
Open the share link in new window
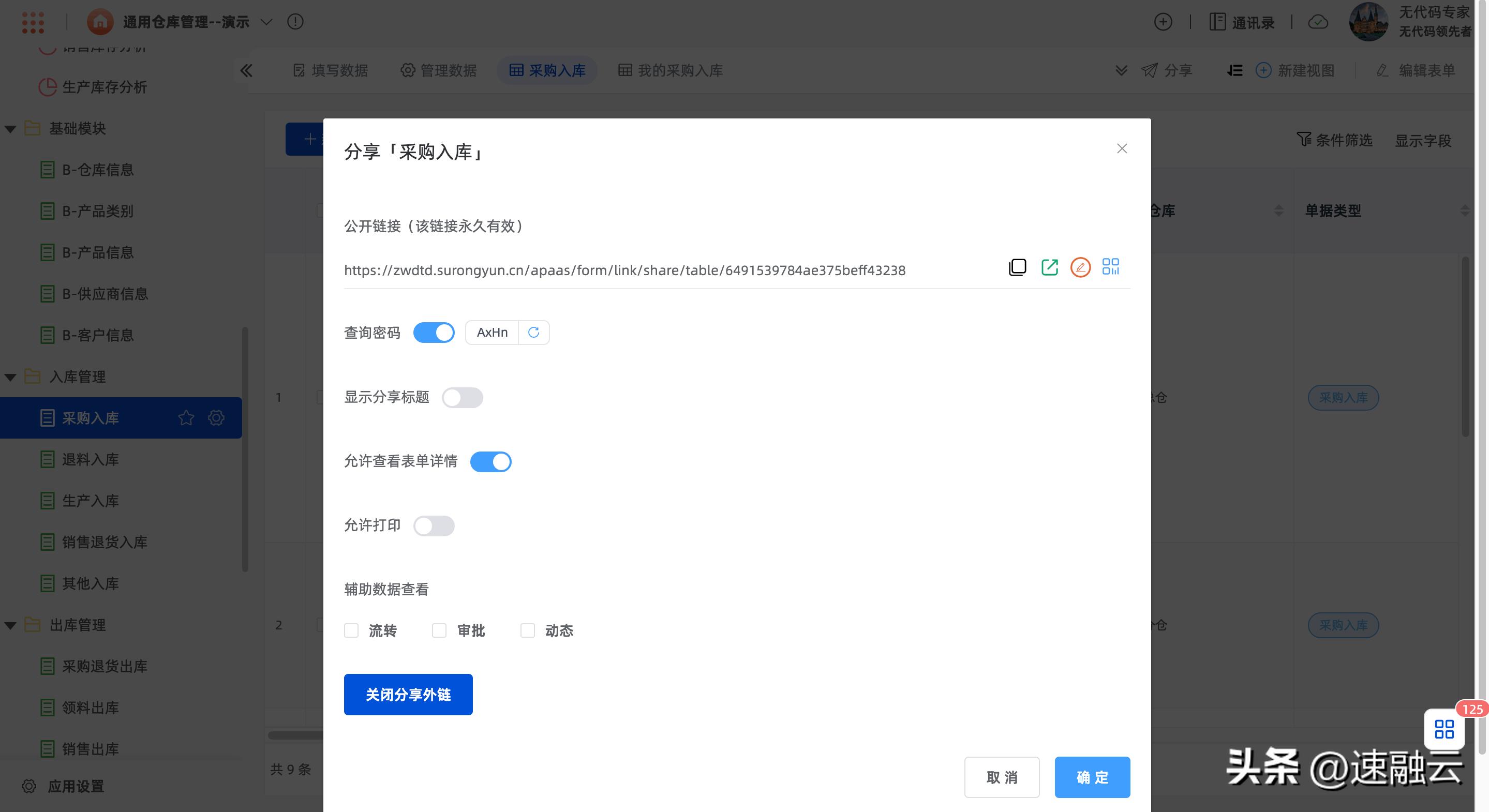(x=1050, y=267)
